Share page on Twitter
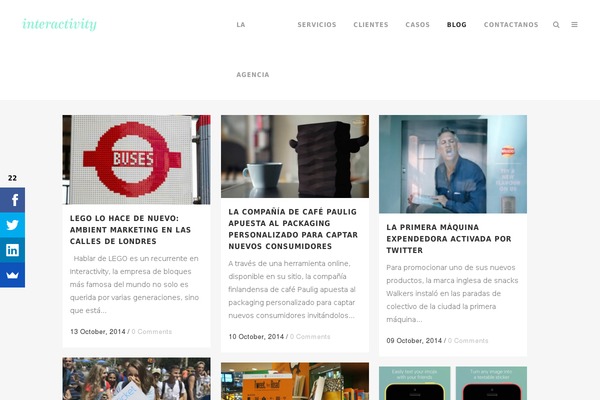Screen dimensions: 600x400 click(x=12, y=225)
